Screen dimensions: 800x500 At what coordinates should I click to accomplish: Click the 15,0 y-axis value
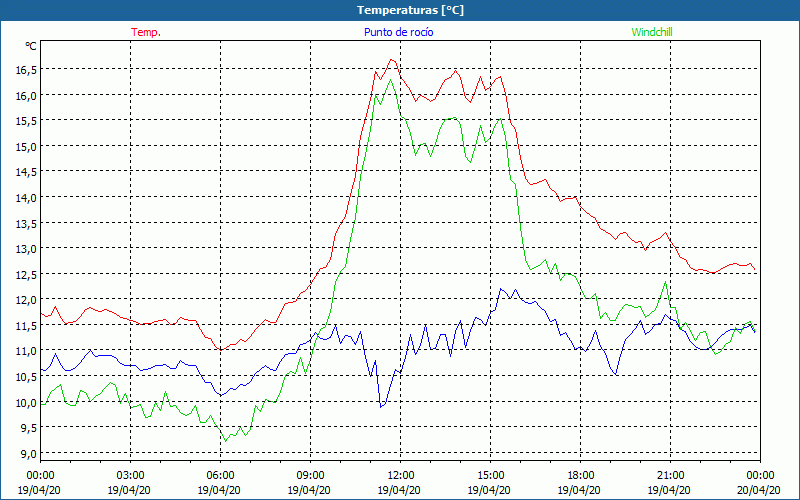point(27,146)
